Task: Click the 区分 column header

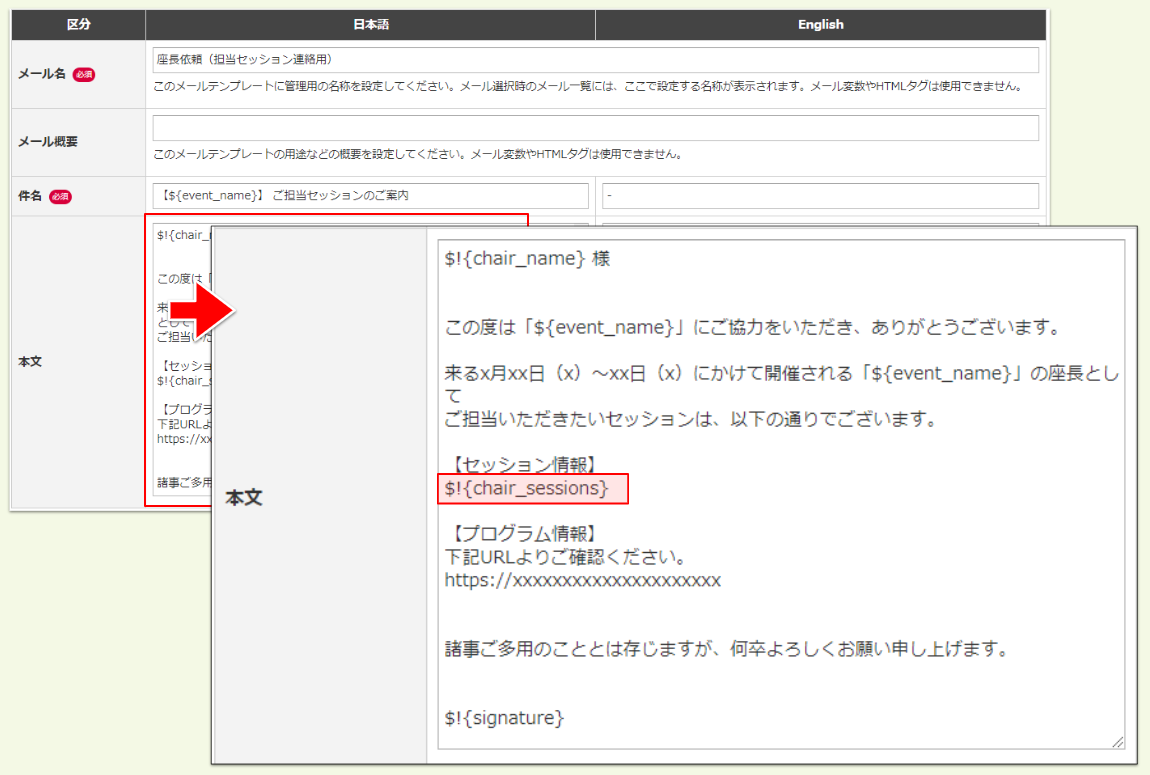Action: 78,25
